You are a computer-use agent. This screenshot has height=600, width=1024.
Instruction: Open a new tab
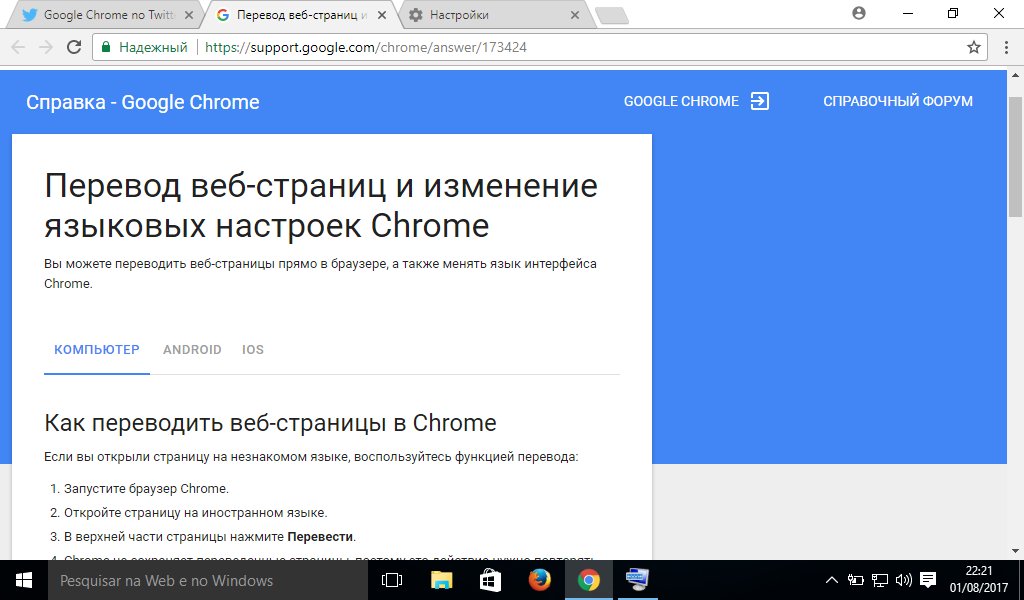pos(612,16)
